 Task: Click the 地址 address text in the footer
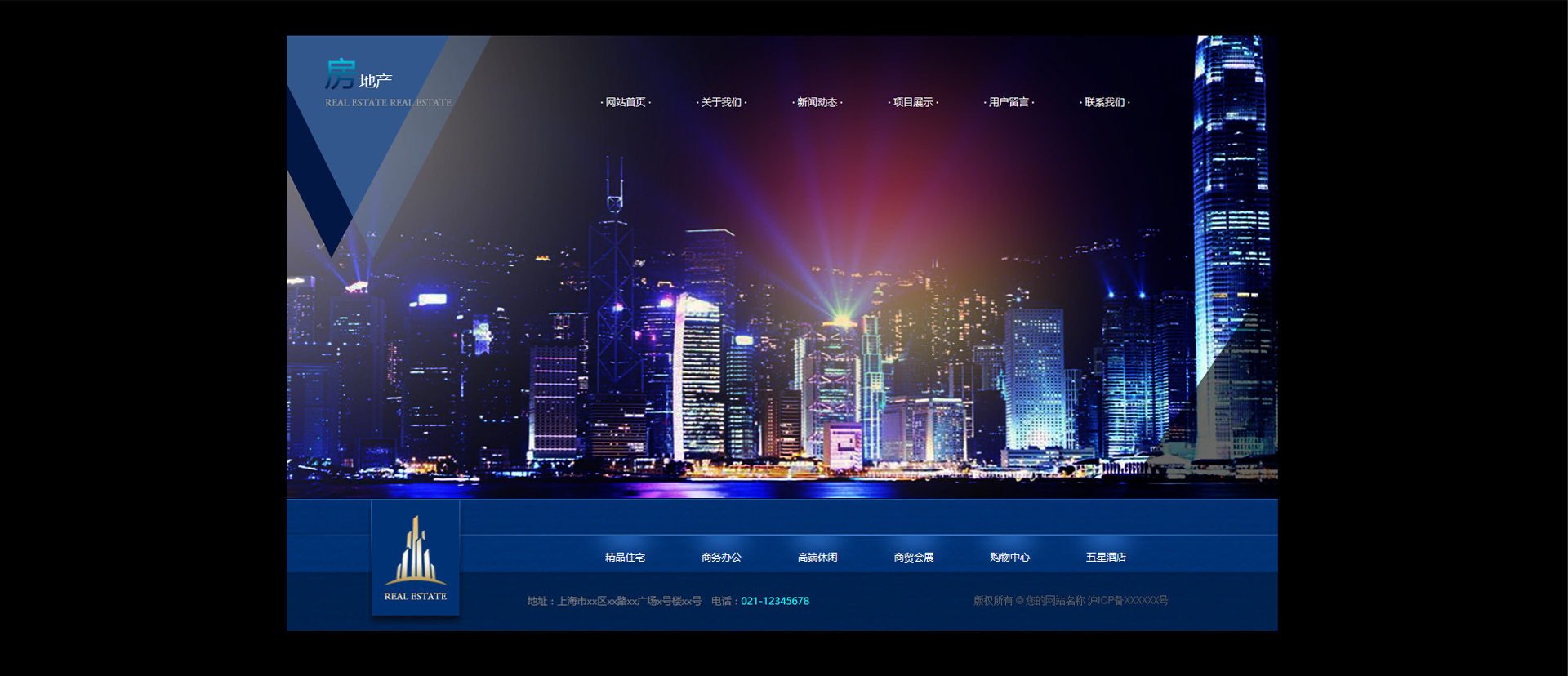click(x=614, y=601)
